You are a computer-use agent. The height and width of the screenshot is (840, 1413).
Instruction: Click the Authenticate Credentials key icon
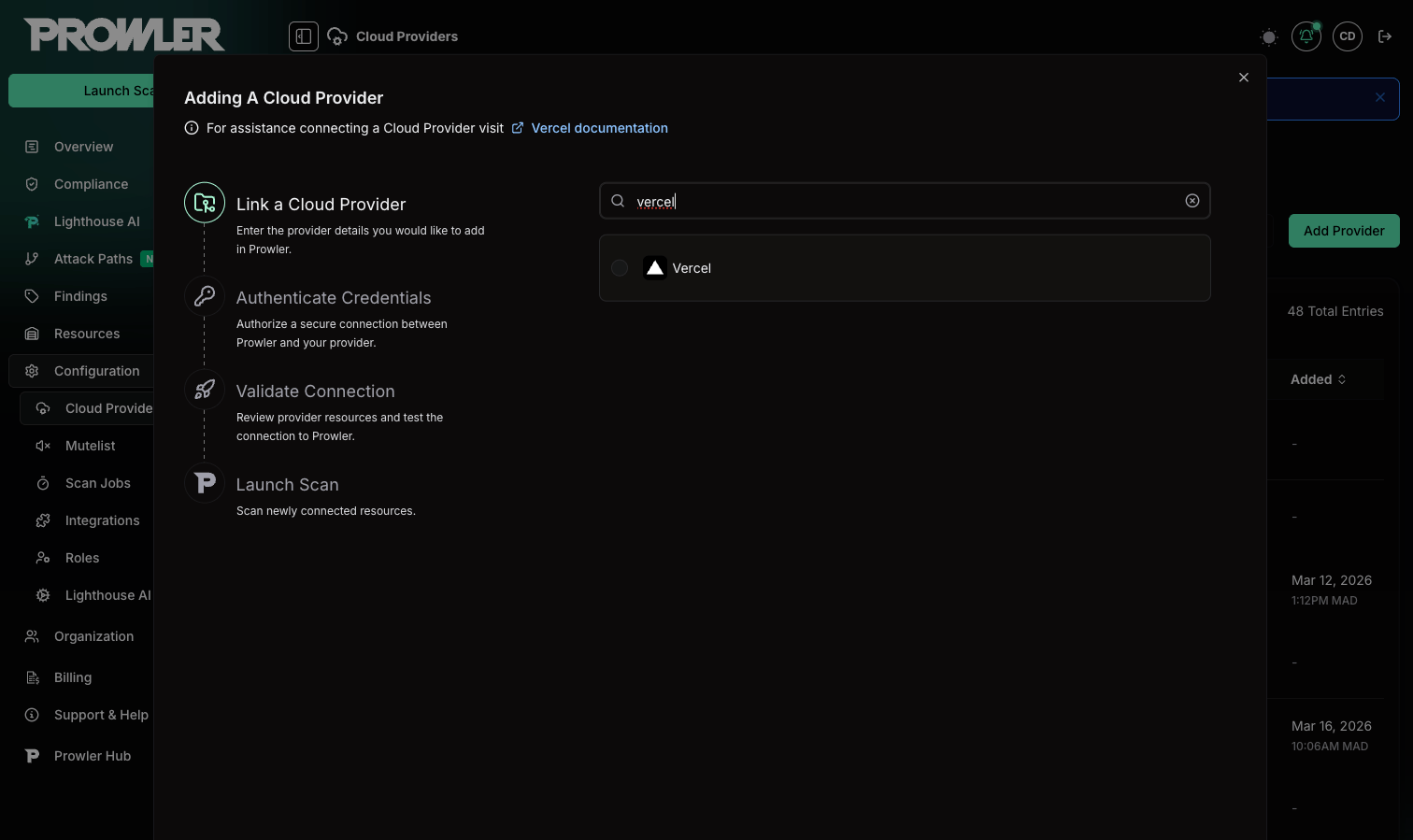[205, 296]
